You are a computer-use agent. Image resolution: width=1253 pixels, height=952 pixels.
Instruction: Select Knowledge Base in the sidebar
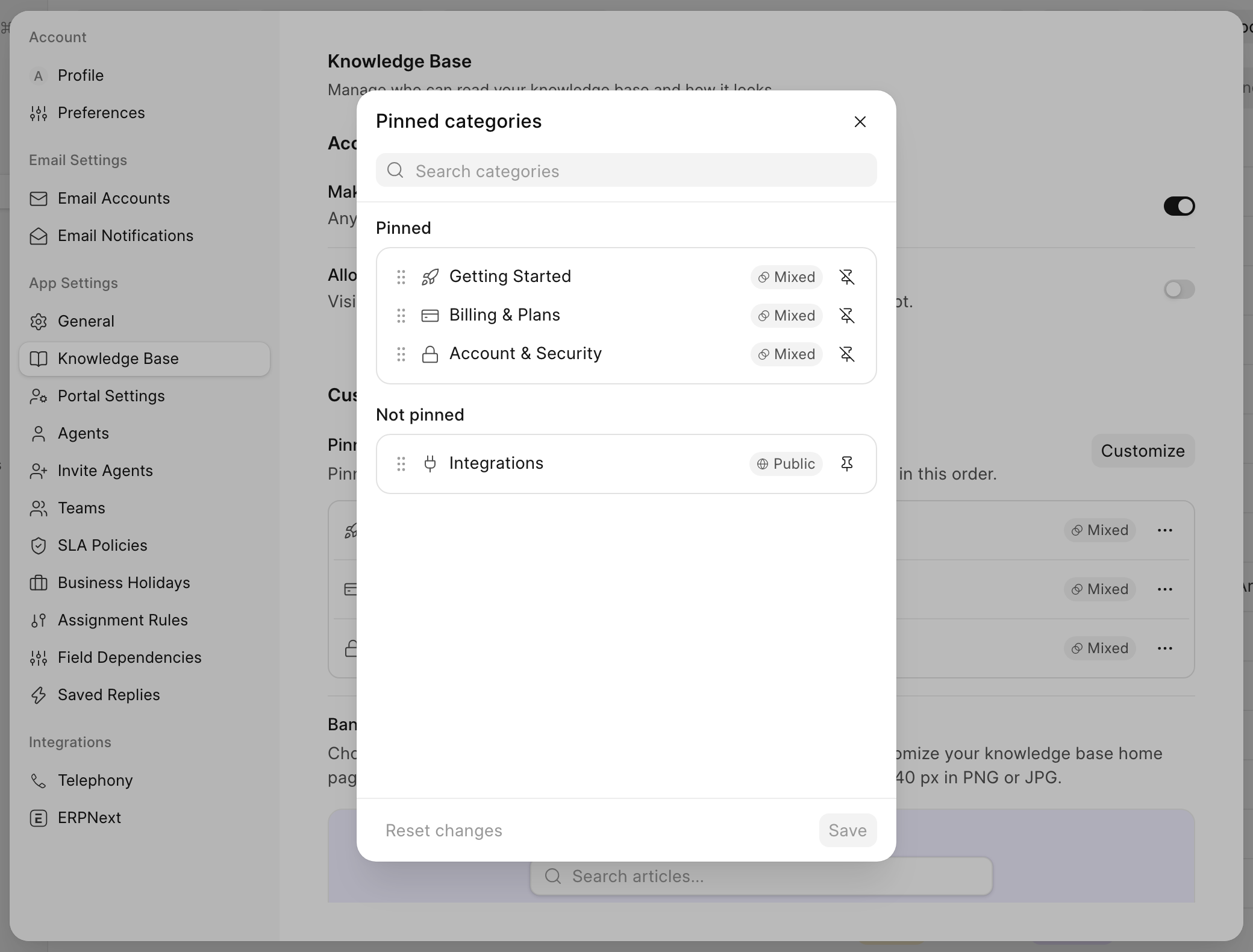[145, 359]
